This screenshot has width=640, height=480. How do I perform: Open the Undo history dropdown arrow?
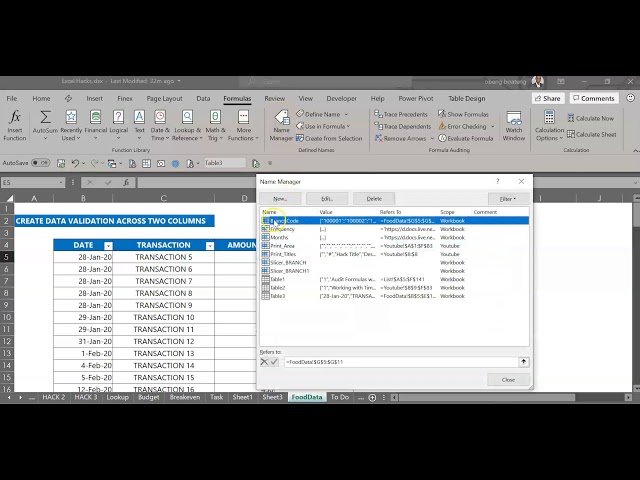pos(83,163)
